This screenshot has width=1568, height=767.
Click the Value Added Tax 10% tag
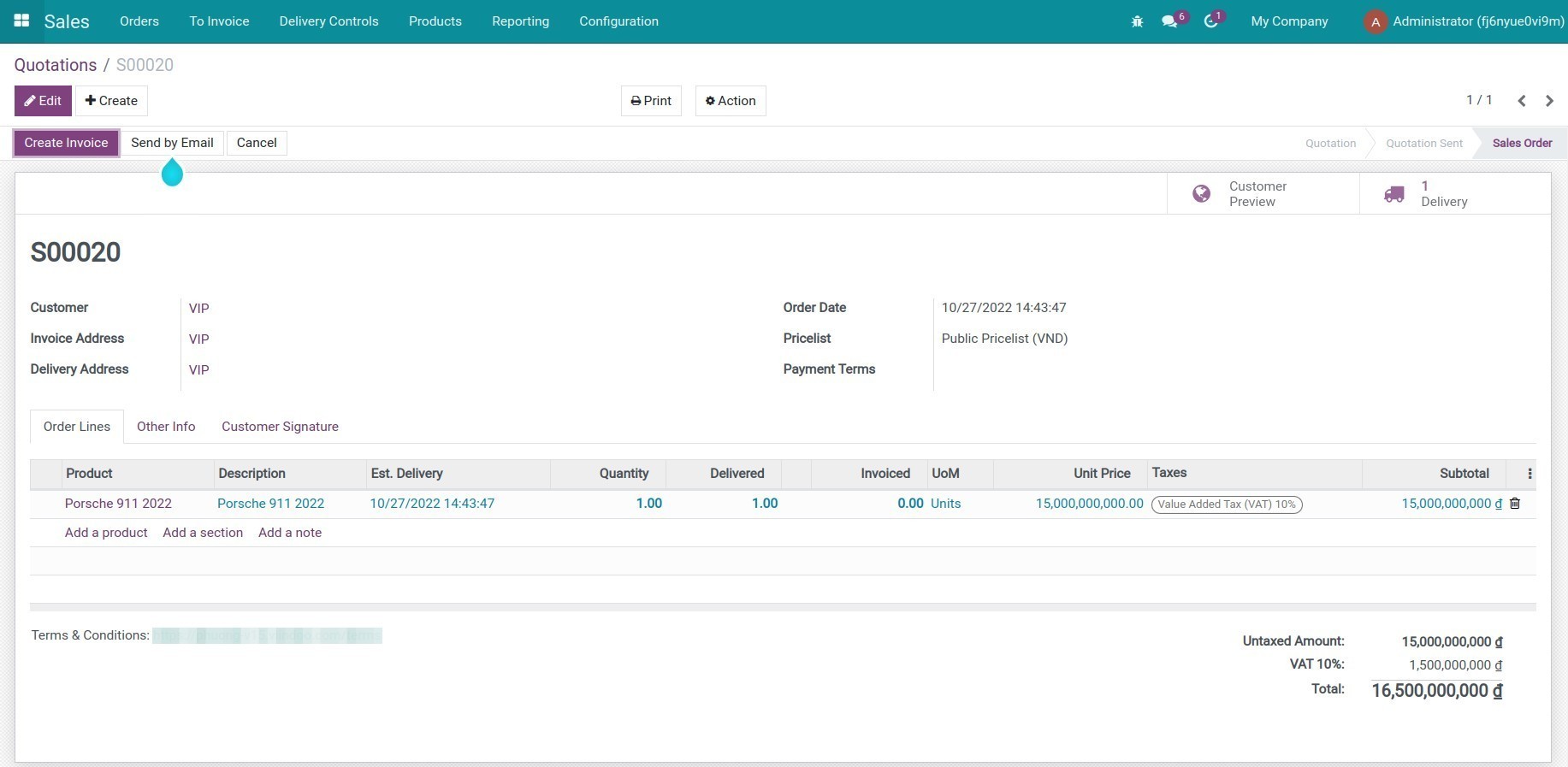pos(1226,504)
